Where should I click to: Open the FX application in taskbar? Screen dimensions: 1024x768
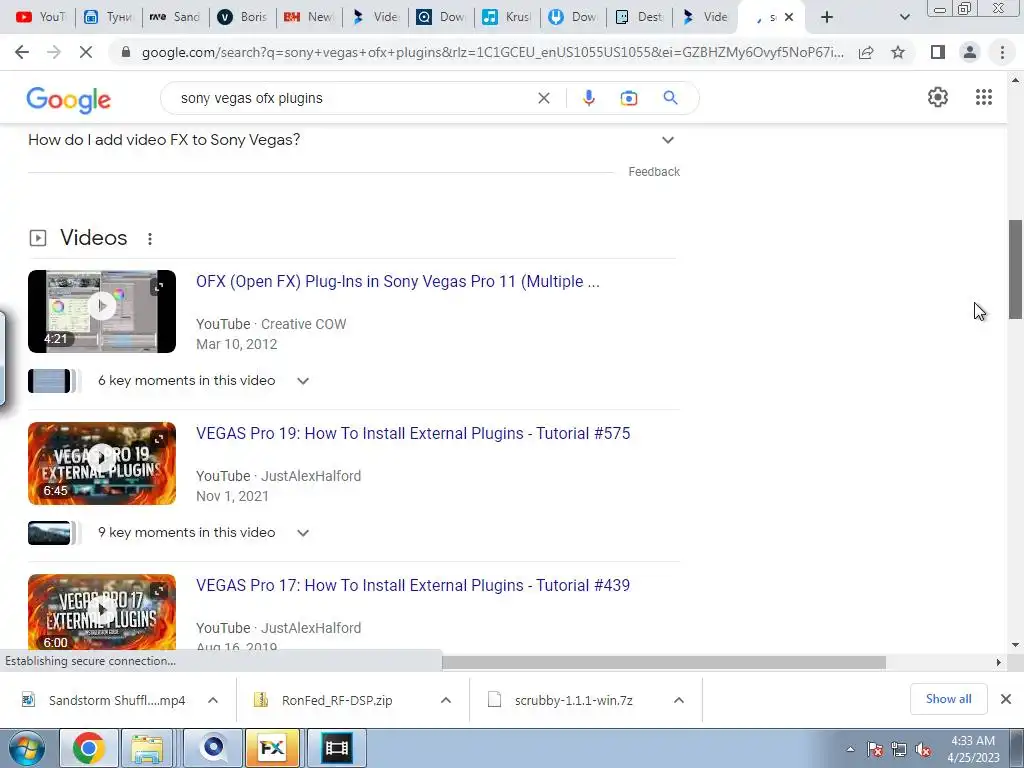pos(272,748)
